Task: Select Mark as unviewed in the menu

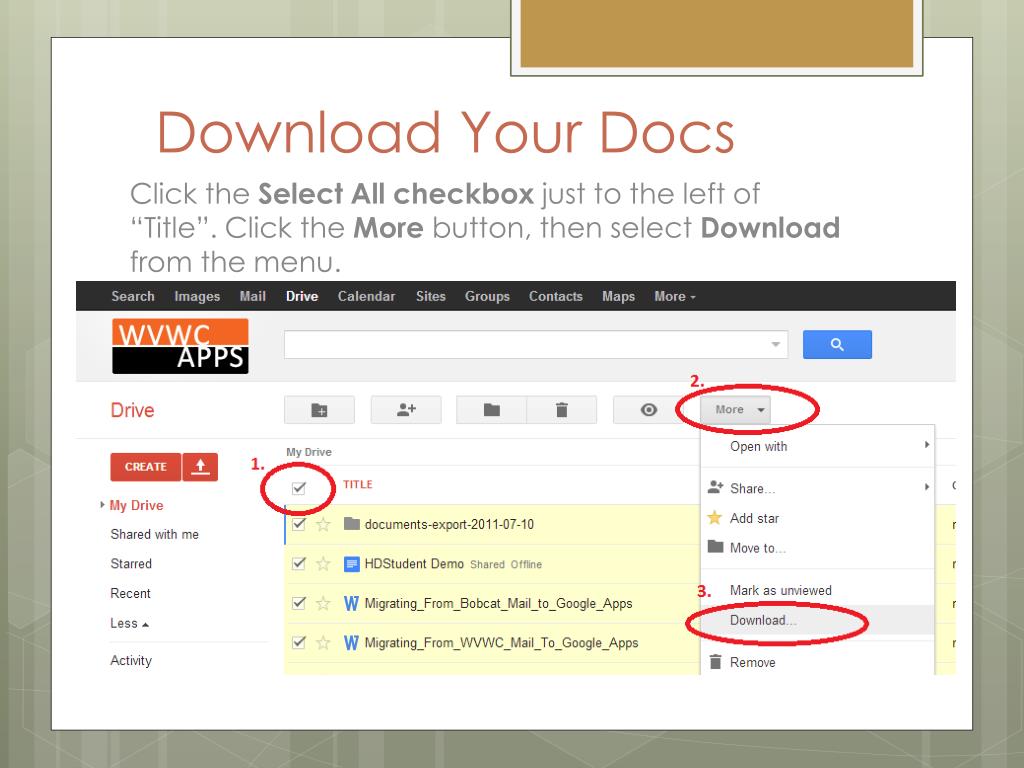Action: (818, 590)
